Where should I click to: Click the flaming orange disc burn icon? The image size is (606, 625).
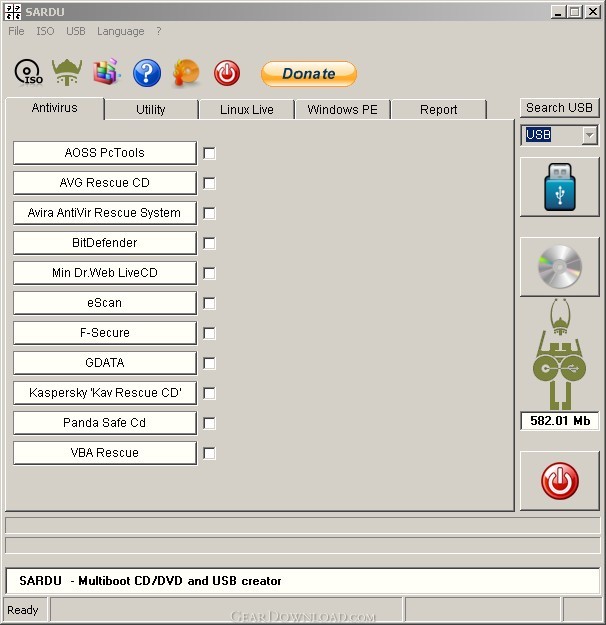coord(186,73)
